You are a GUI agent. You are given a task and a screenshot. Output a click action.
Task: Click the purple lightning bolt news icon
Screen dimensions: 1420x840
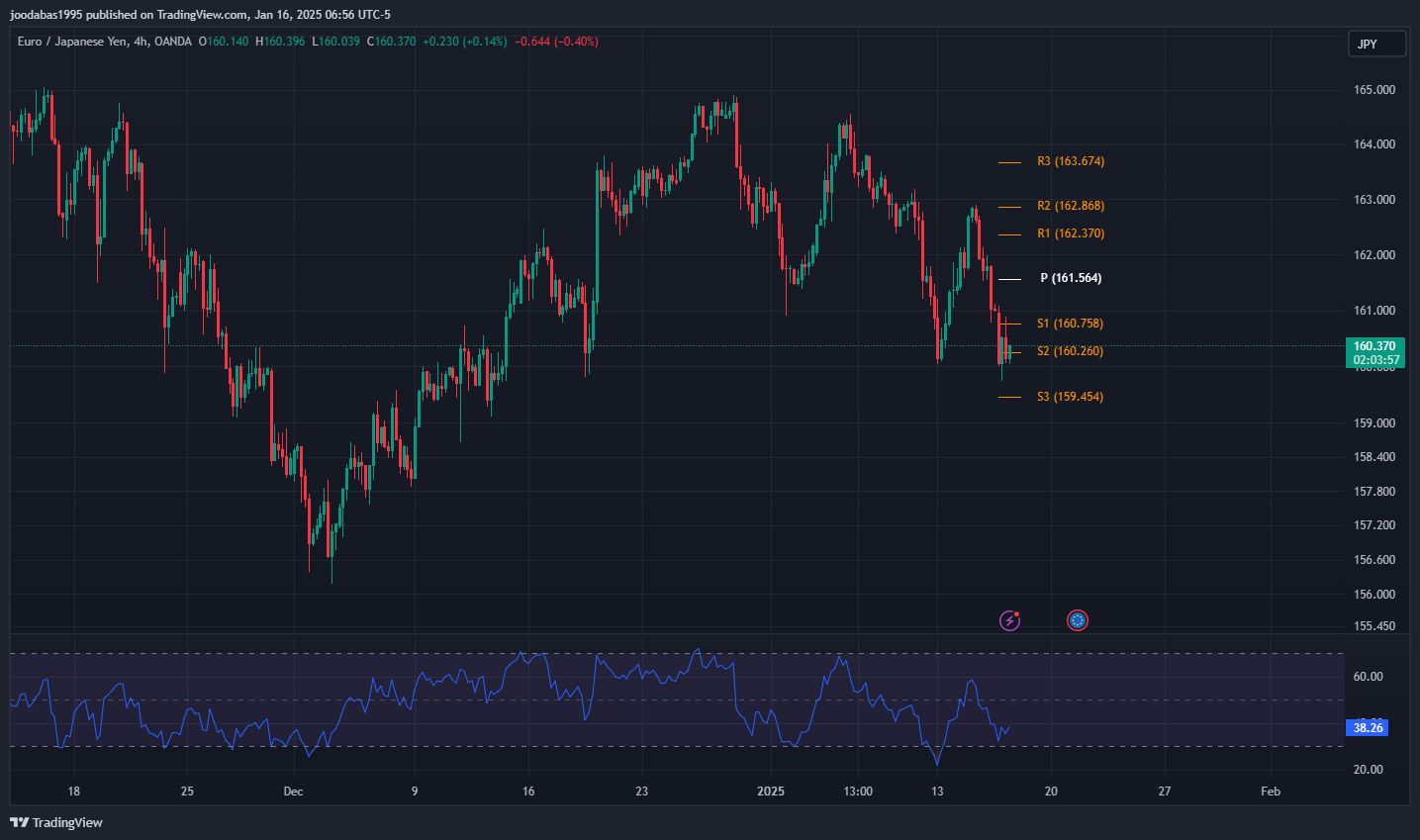1009,620
